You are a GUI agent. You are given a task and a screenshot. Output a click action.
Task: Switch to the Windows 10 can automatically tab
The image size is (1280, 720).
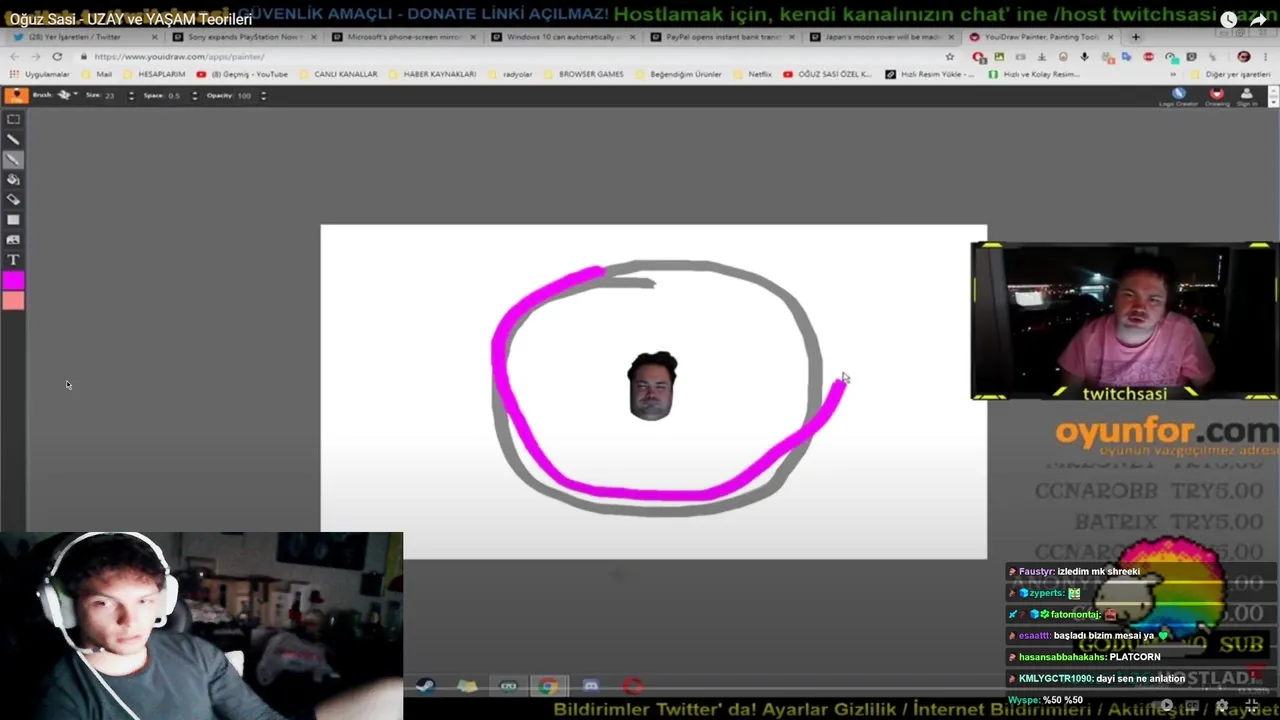[x=563, y=37]
